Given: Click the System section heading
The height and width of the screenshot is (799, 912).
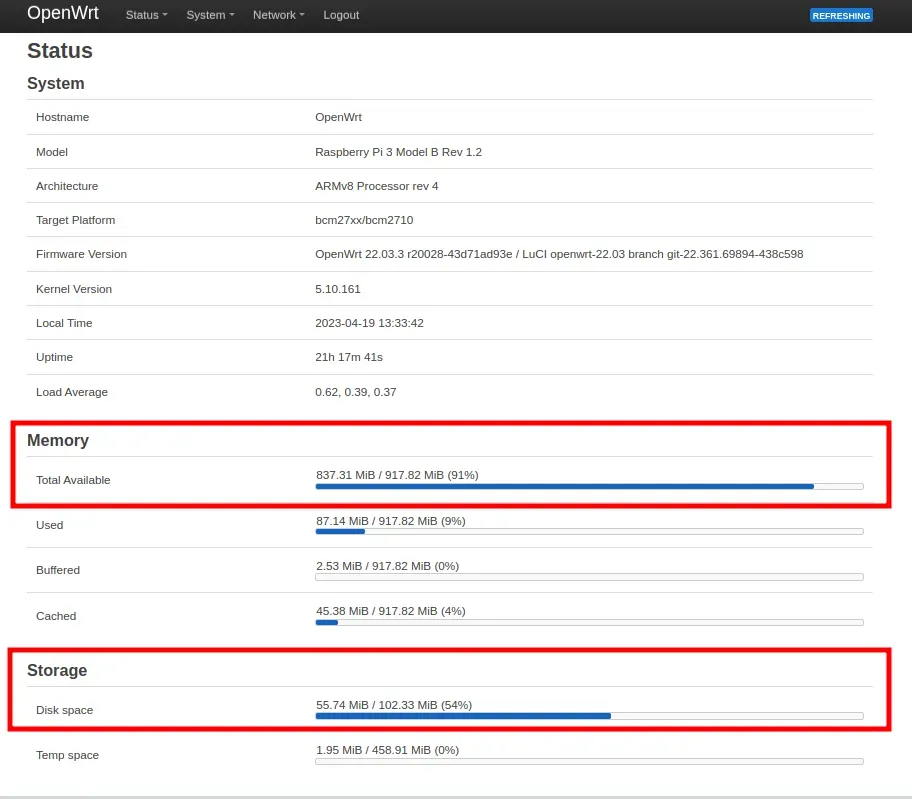Looking at the screenshot, I should pyautogui.click(x=56, y=83).
